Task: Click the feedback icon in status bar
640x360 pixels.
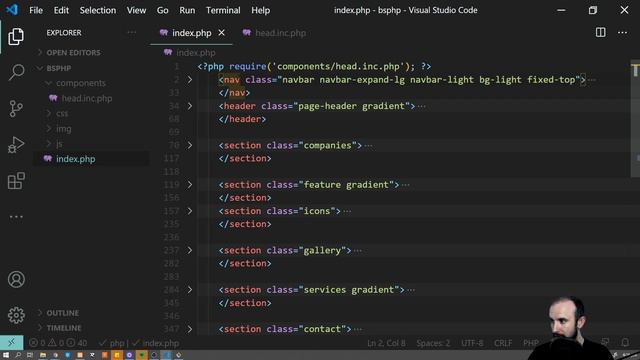Action: 605,342
